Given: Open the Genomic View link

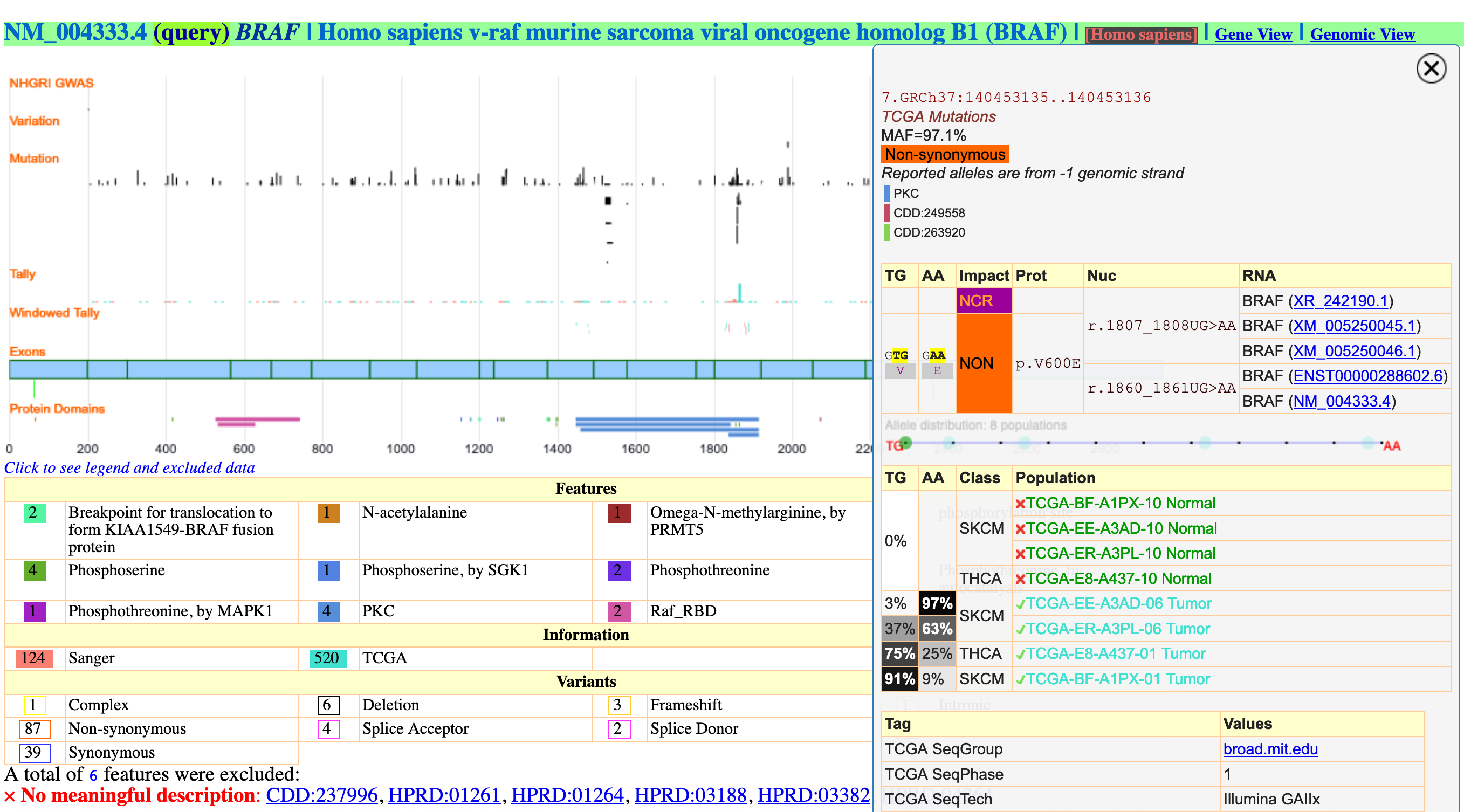Looking at the screenshot, I should (1362, 34).
